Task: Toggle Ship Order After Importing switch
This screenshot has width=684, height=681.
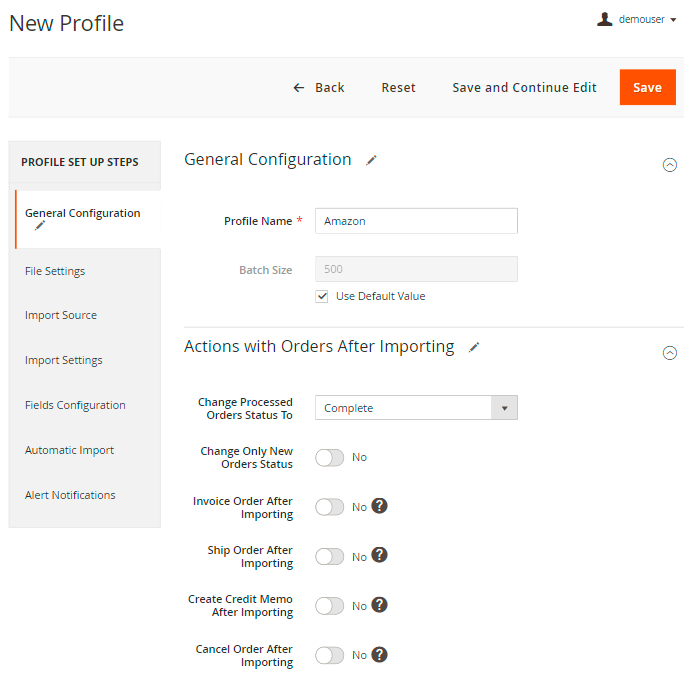Action: 329,556
